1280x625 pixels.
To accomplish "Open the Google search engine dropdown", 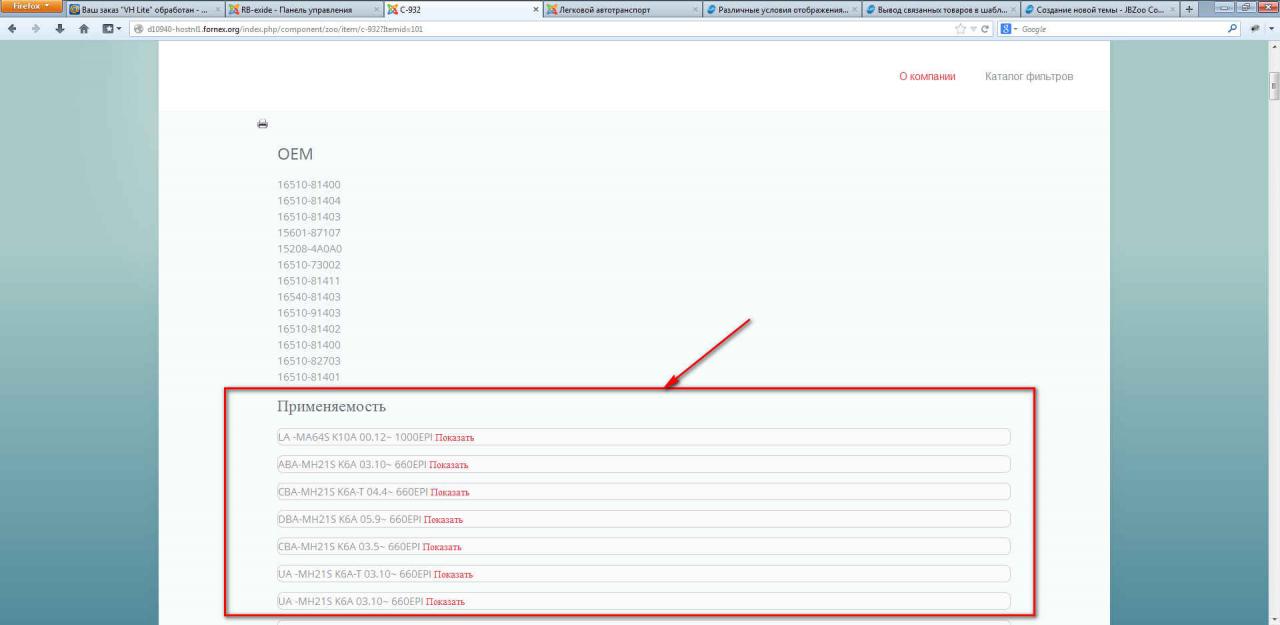I will tap(1008, 28).
